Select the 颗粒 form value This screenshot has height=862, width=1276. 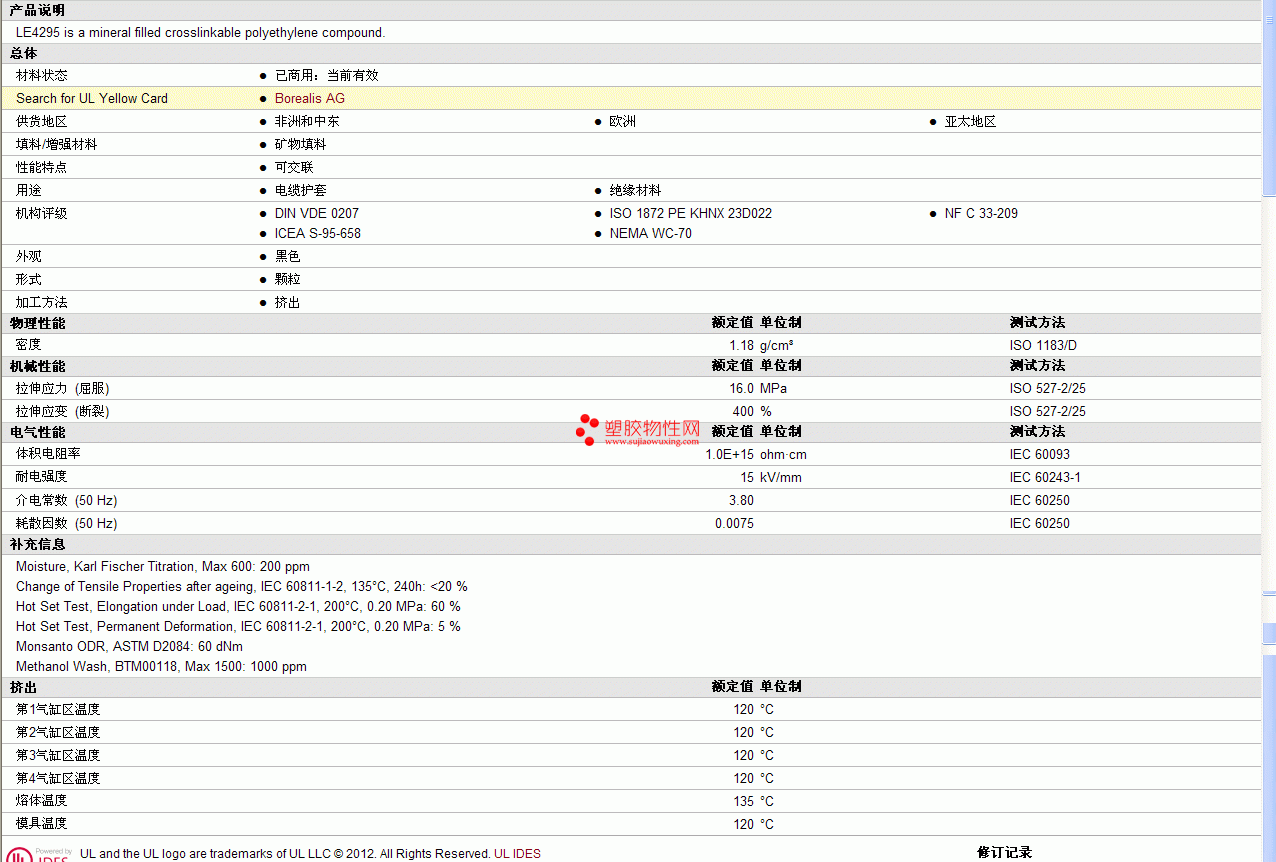[288, 279]
